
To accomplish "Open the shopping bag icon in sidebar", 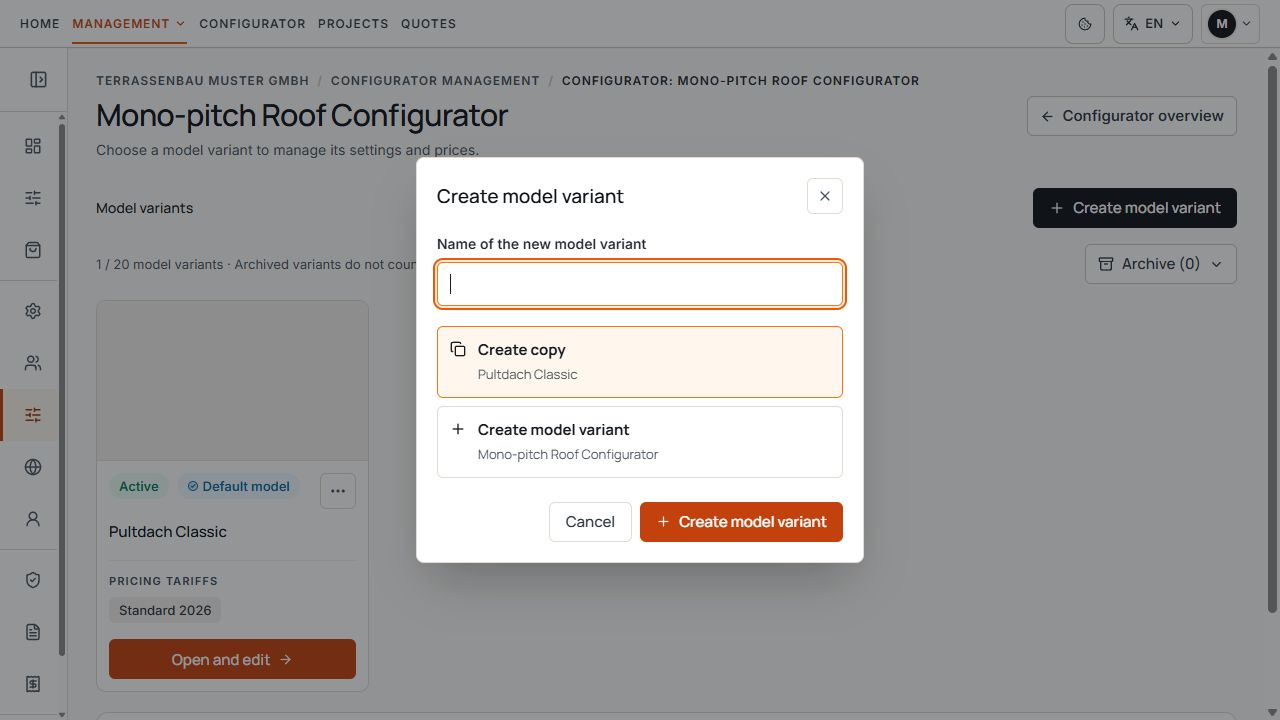I will tap(33, 250).
